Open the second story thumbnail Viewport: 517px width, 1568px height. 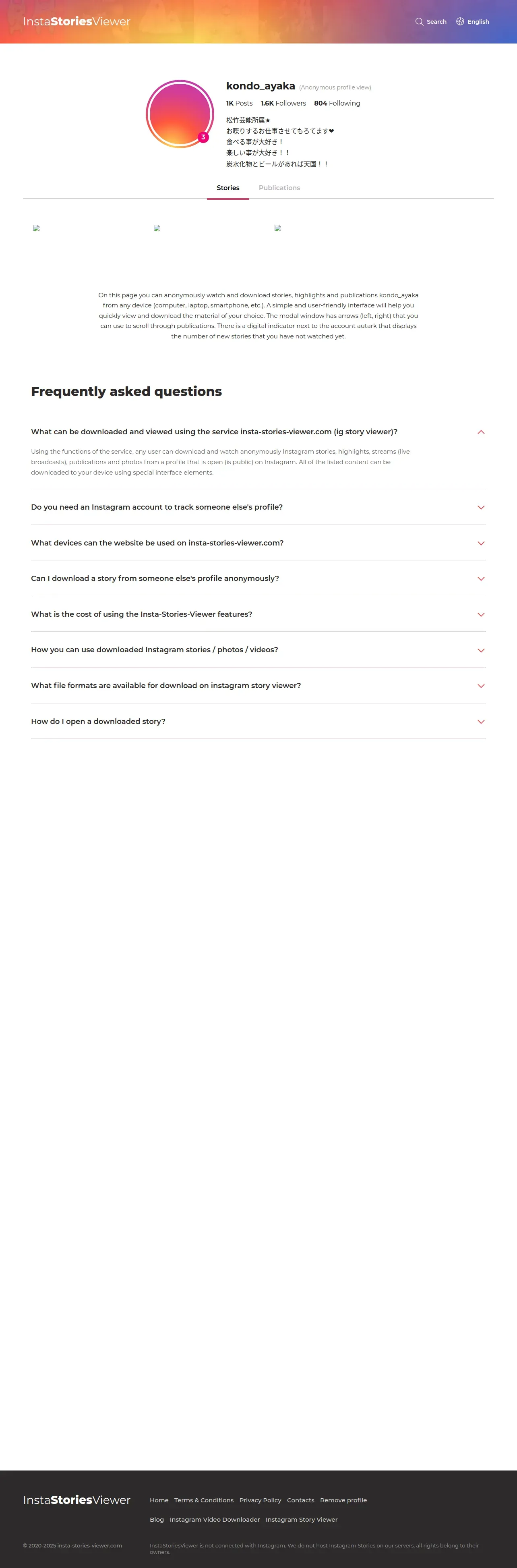coord(157,228)
